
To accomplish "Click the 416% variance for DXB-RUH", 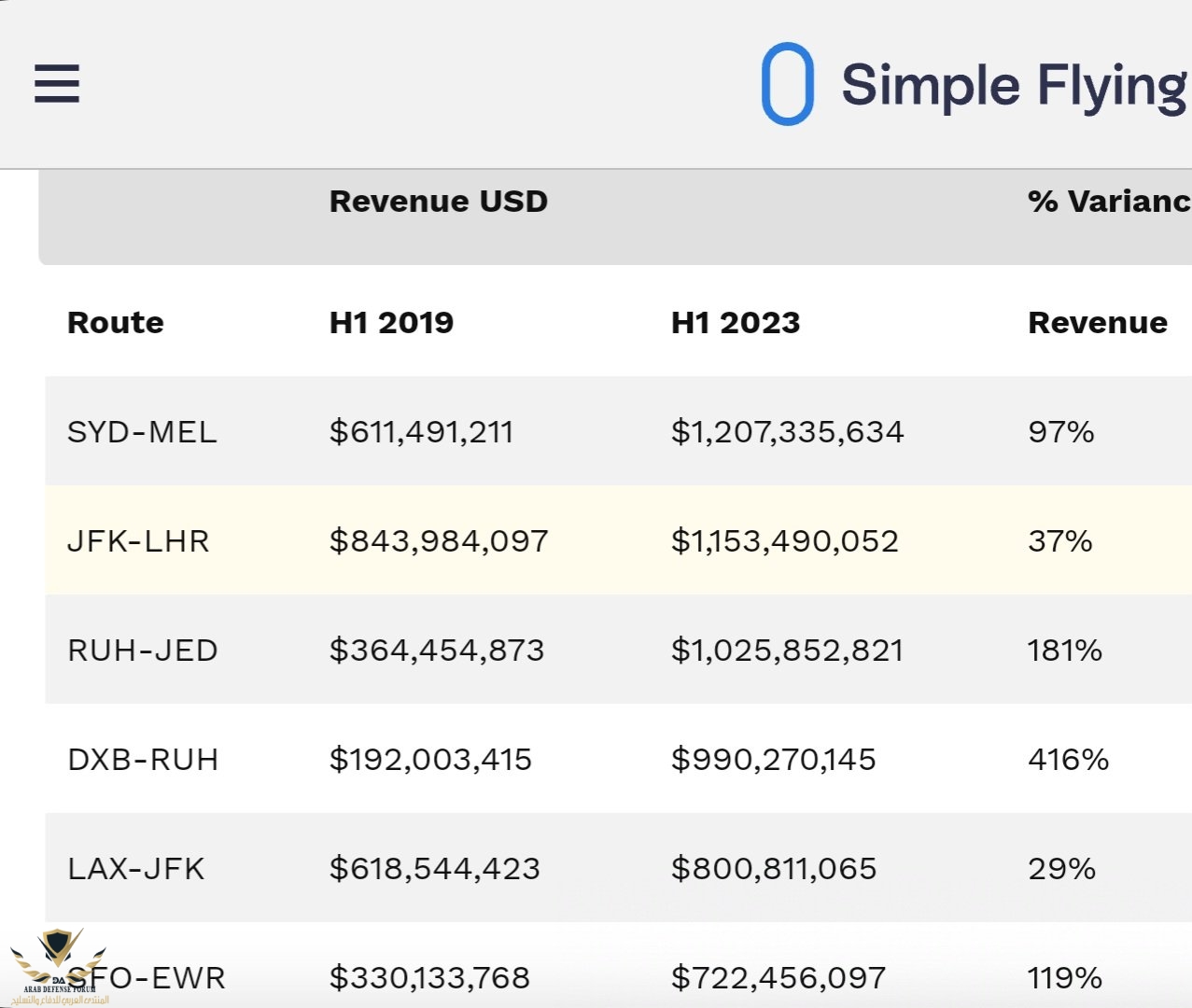I will (x=1069, y=760).
